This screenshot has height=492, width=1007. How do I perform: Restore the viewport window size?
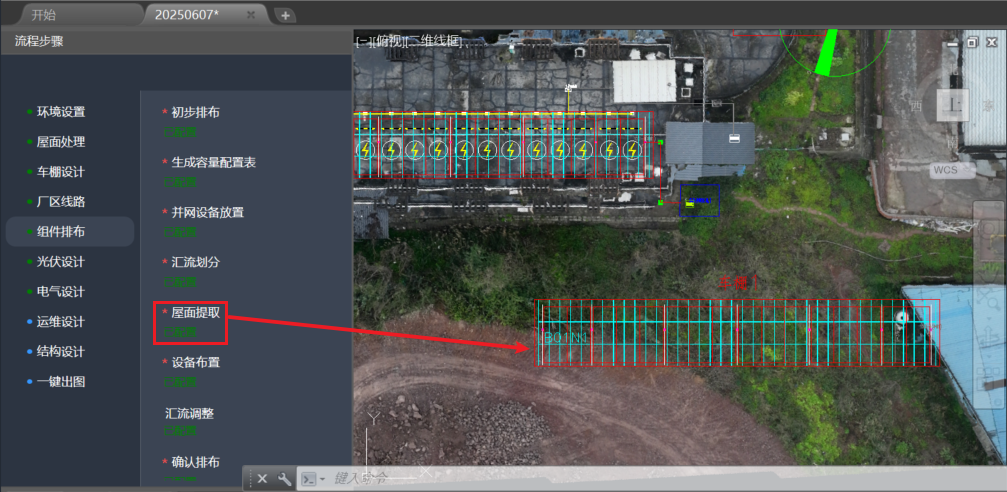(971, 42)
